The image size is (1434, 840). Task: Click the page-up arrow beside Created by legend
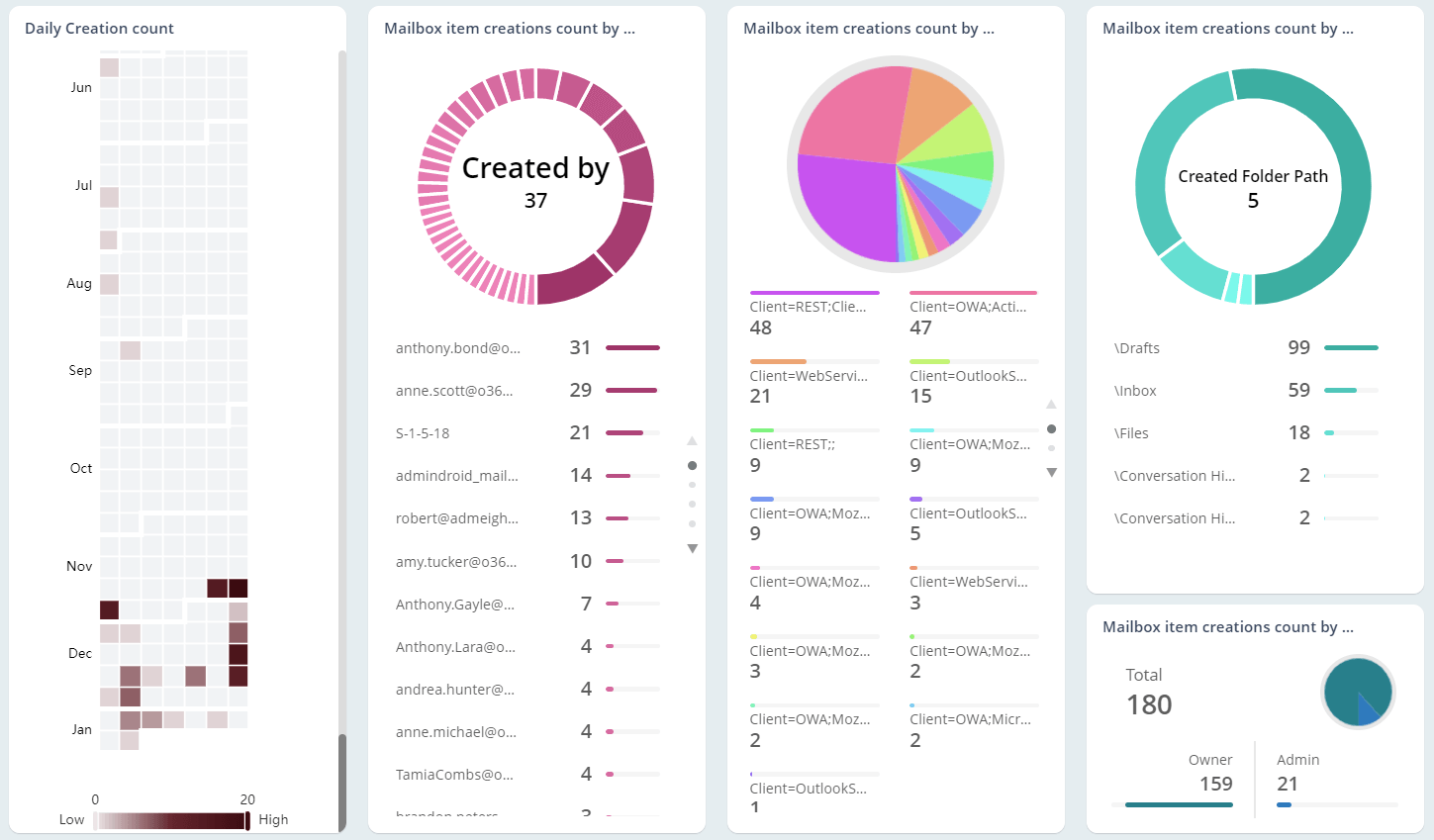(692, 441)
